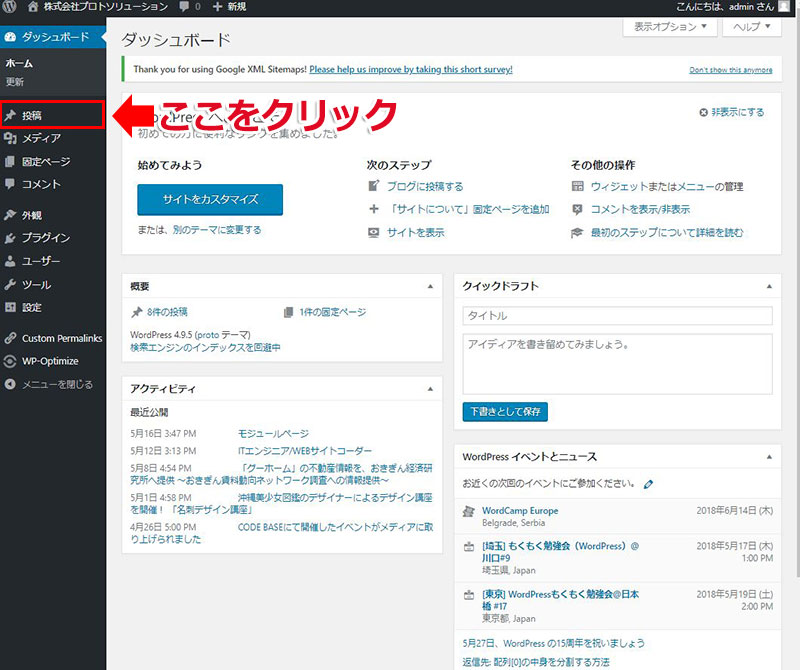The width and height of the screenshot is (800, 670).
Task: Click the 非表示にする dismiss circle icon
Action: coord(703,112)
